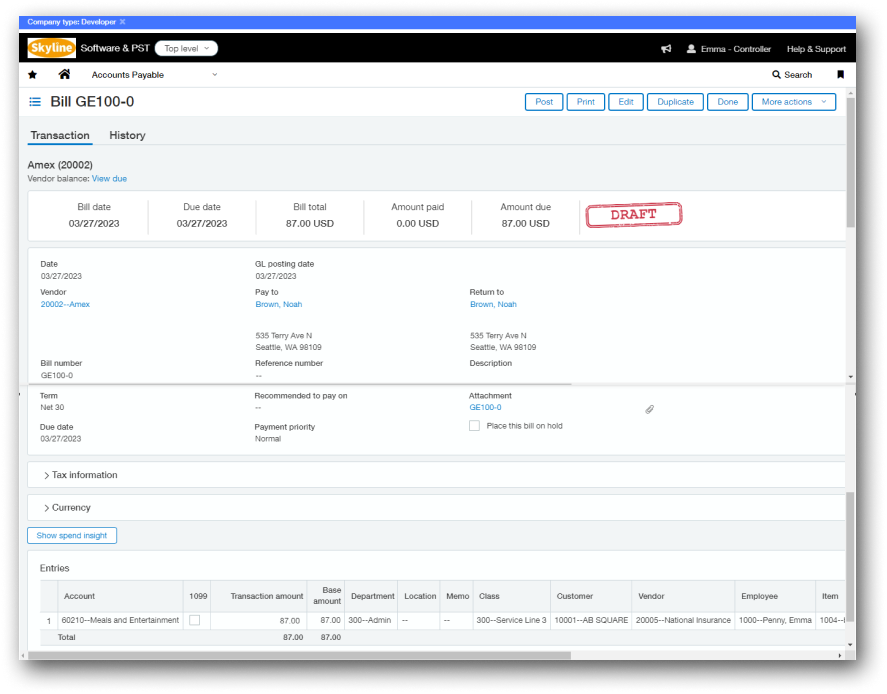Close the Company type Developer banner
The image size is (887, 694).
point(122,22)
